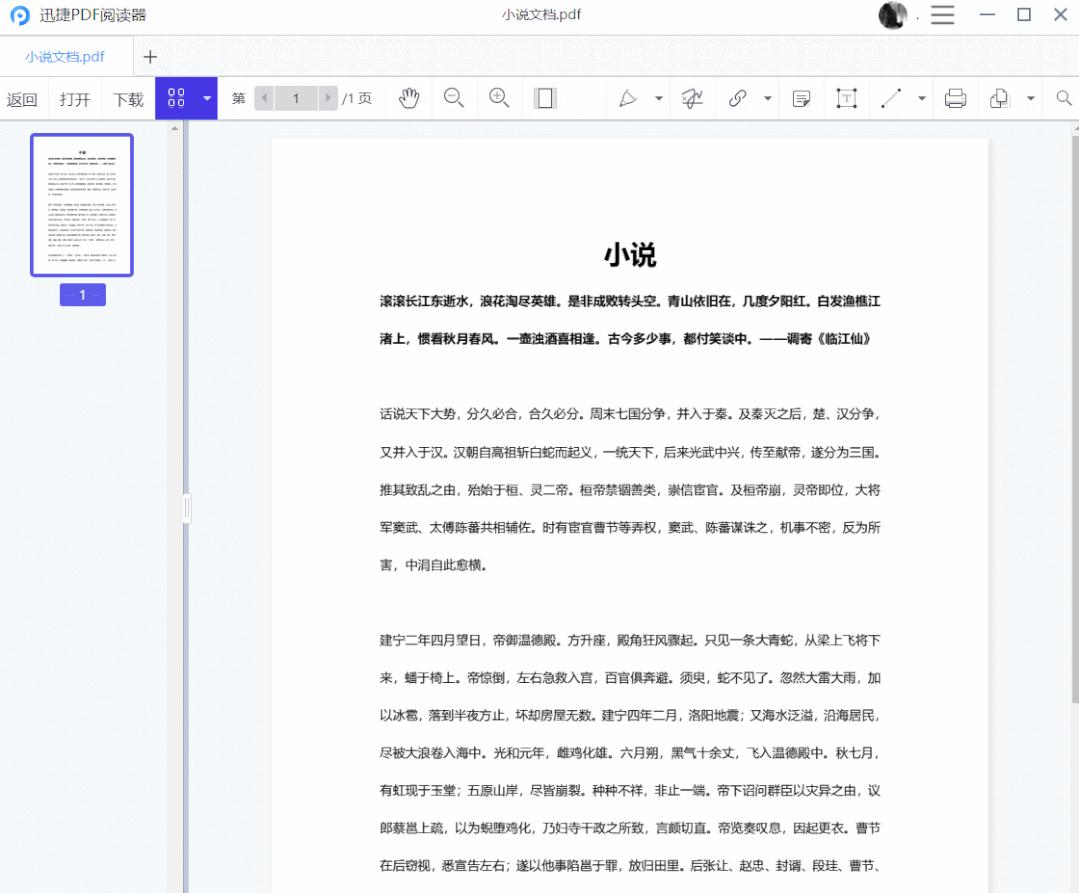1079x893 pixels.
Task: Zoom out the PDF page
Action: 454,98
